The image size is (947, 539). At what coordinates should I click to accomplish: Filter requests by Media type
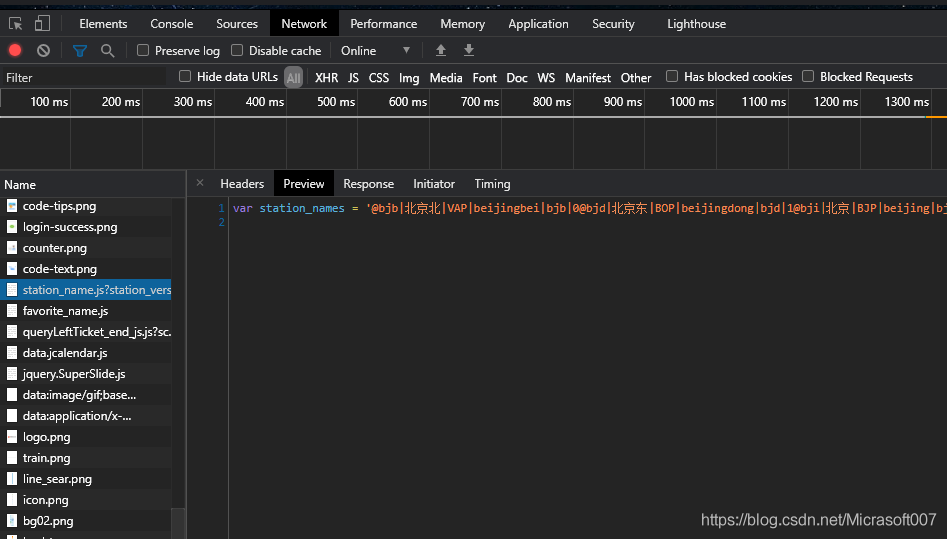(446, 77)
